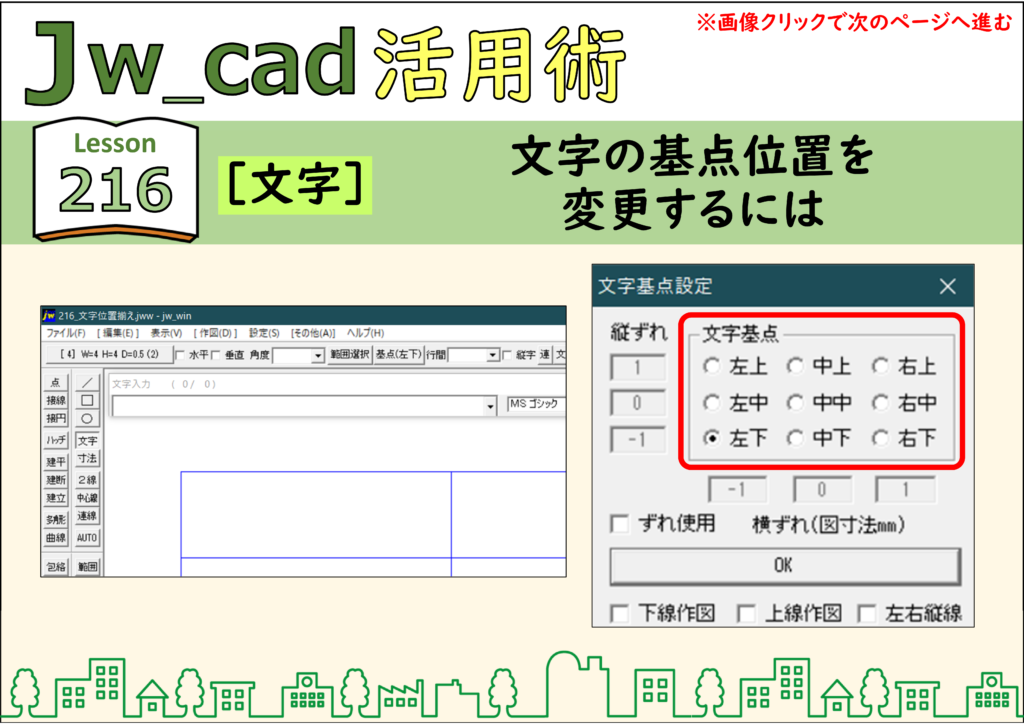1024x724 pixels.
Task: Click the [4] W=4 H=4 D=0.5 button
Action: pyautogui.click(x=110, y=354)
